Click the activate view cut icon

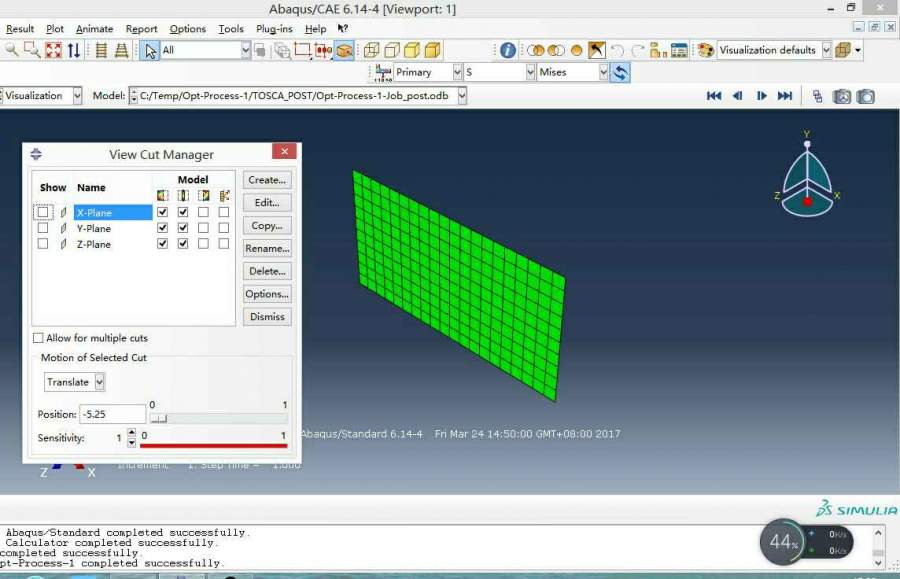pos(344,50)
